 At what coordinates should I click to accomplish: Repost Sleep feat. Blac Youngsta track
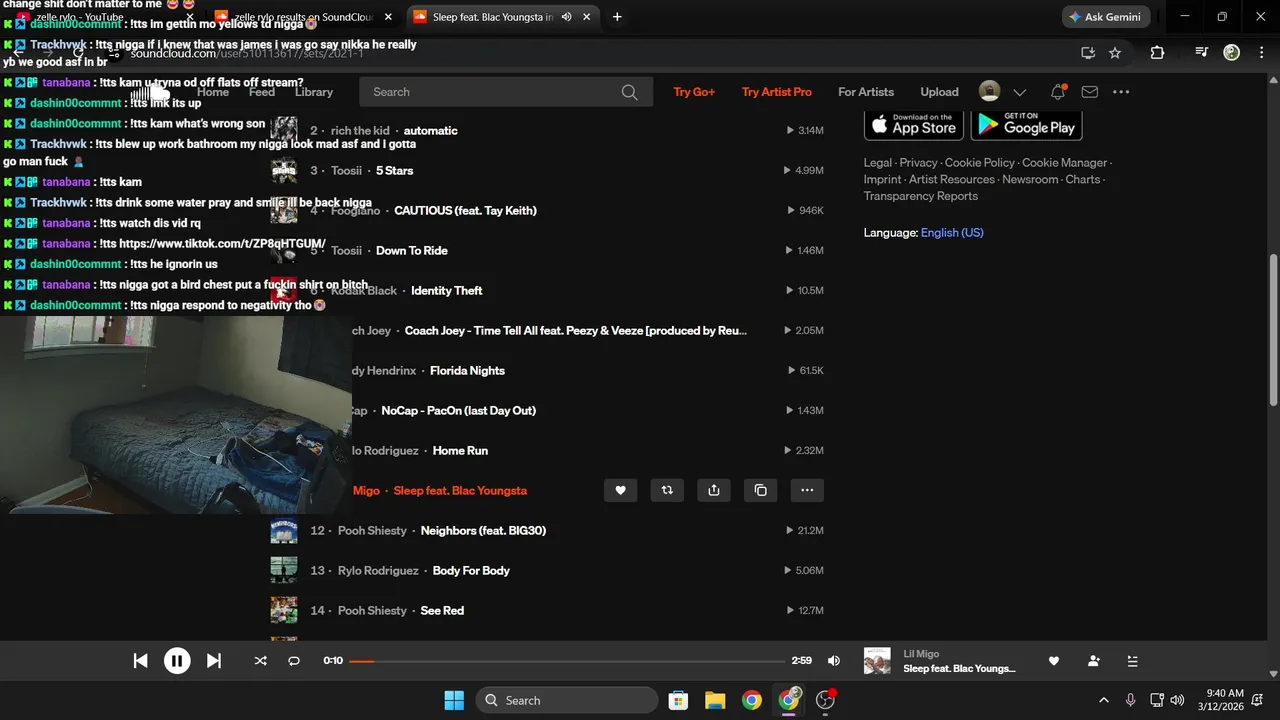pos(667,490)
